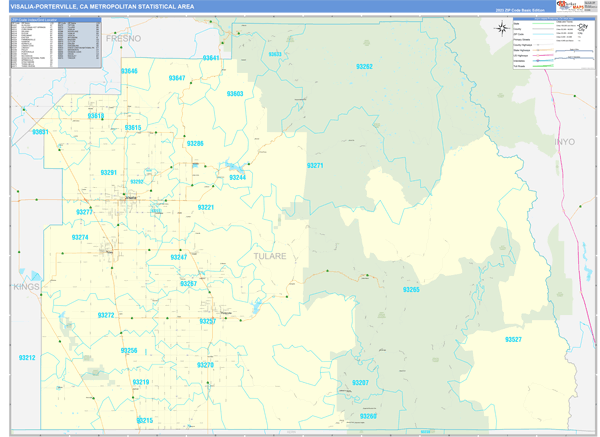Click the compass rose north arrow
This screenshot has width=600, height=437.
500,29
